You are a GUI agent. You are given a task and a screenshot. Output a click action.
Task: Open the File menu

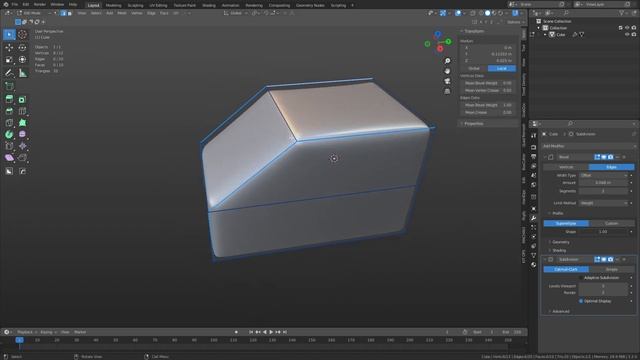[15, 4]
